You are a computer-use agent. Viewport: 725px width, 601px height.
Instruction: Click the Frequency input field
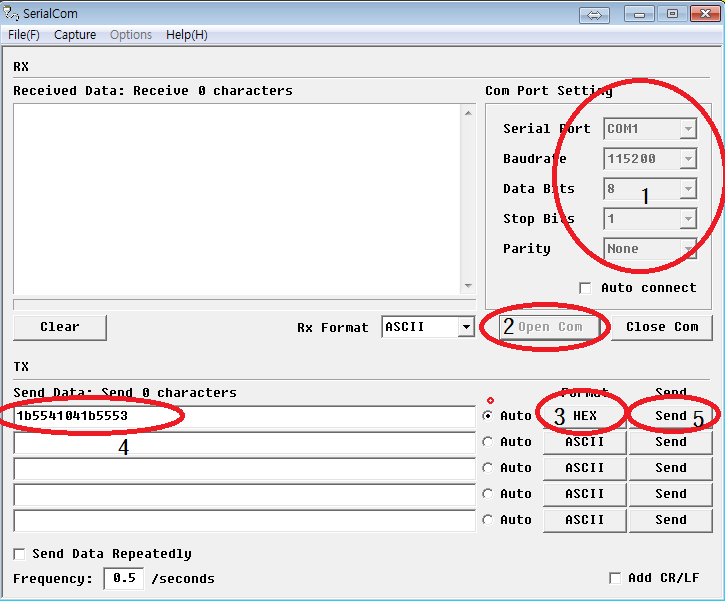[x=123, y=578]
